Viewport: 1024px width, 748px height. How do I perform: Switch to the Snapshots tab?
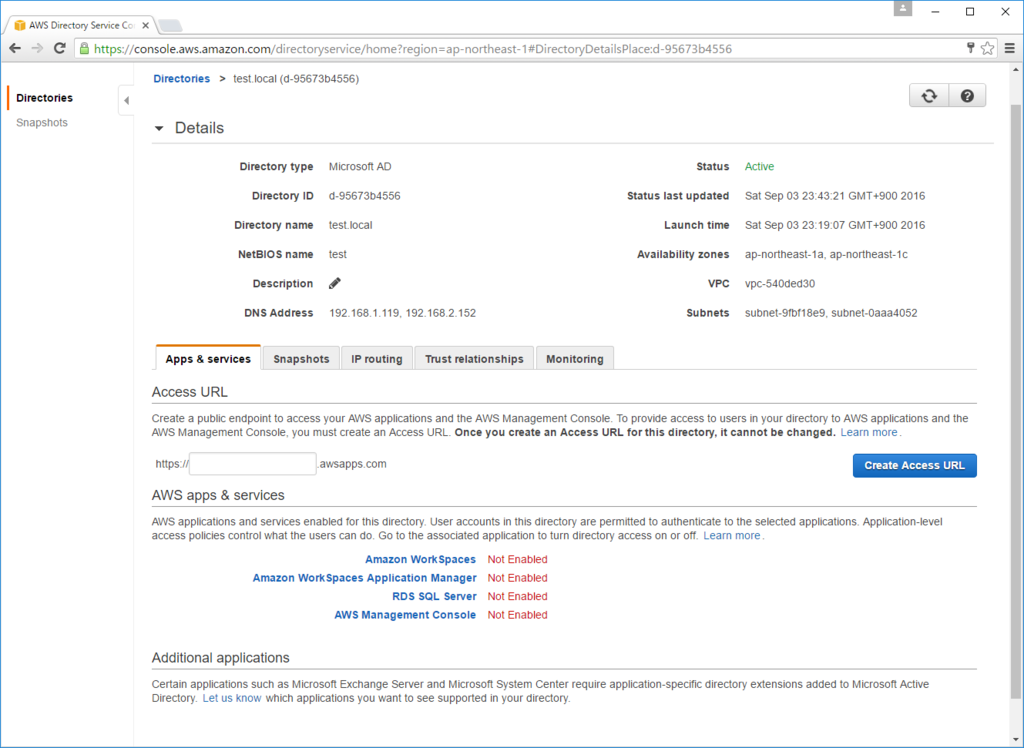(x=301, y=359)
